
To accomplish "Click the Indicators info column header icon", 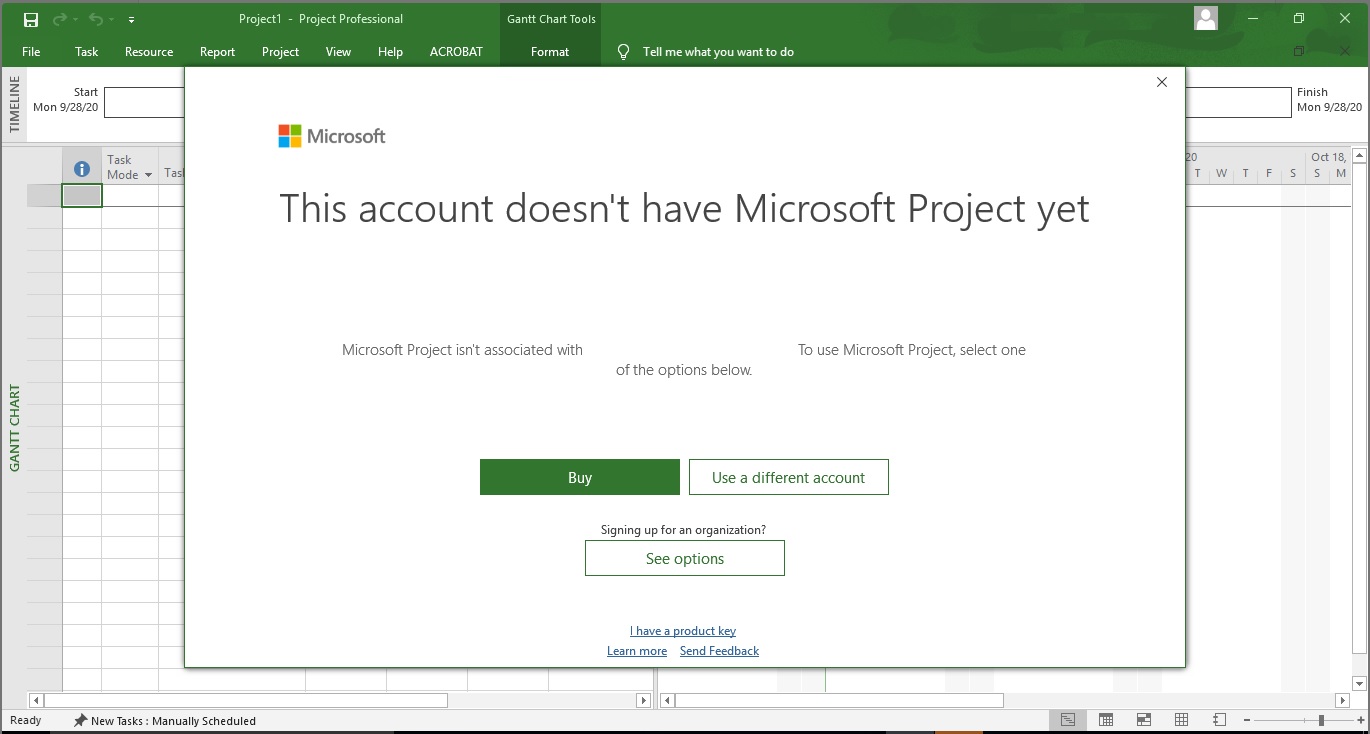I will point(82,169).
